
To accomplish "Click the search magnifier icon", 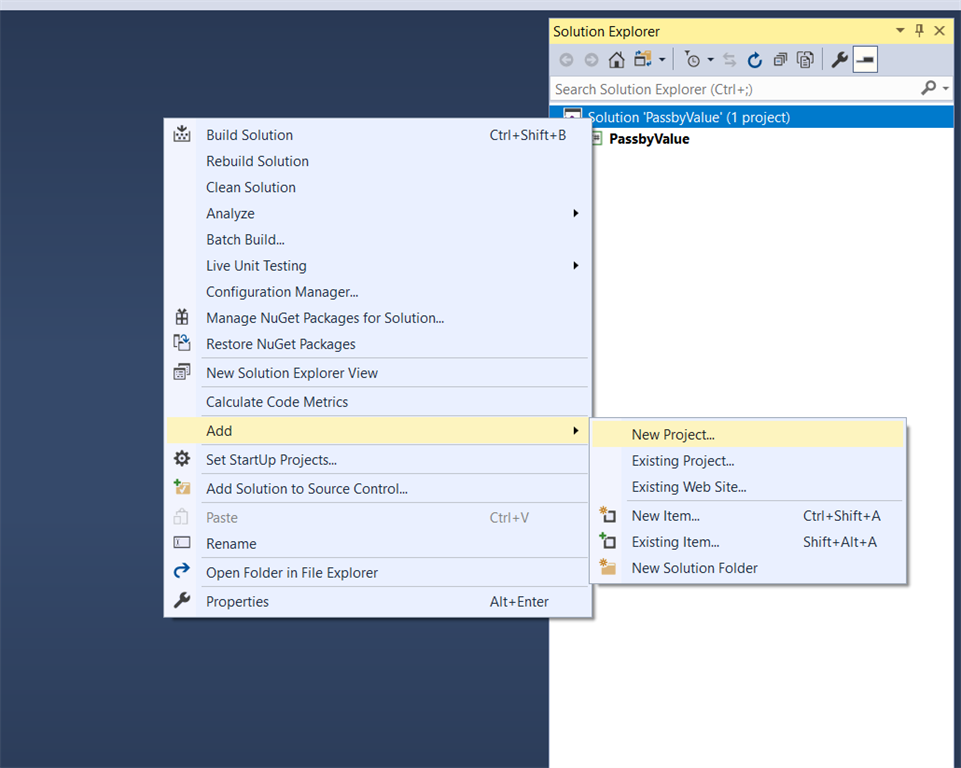I will tap(929, 88).
